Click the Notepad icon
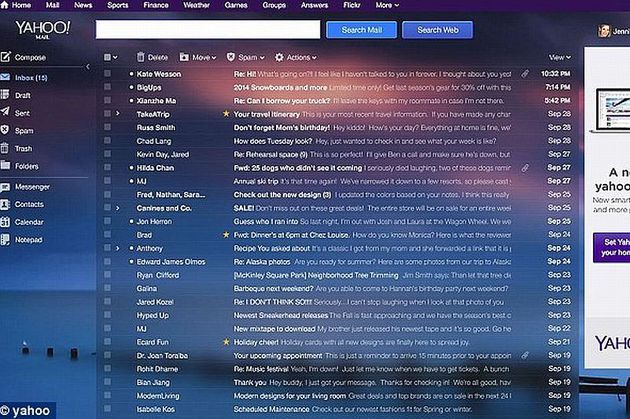 tap(5, 239)
